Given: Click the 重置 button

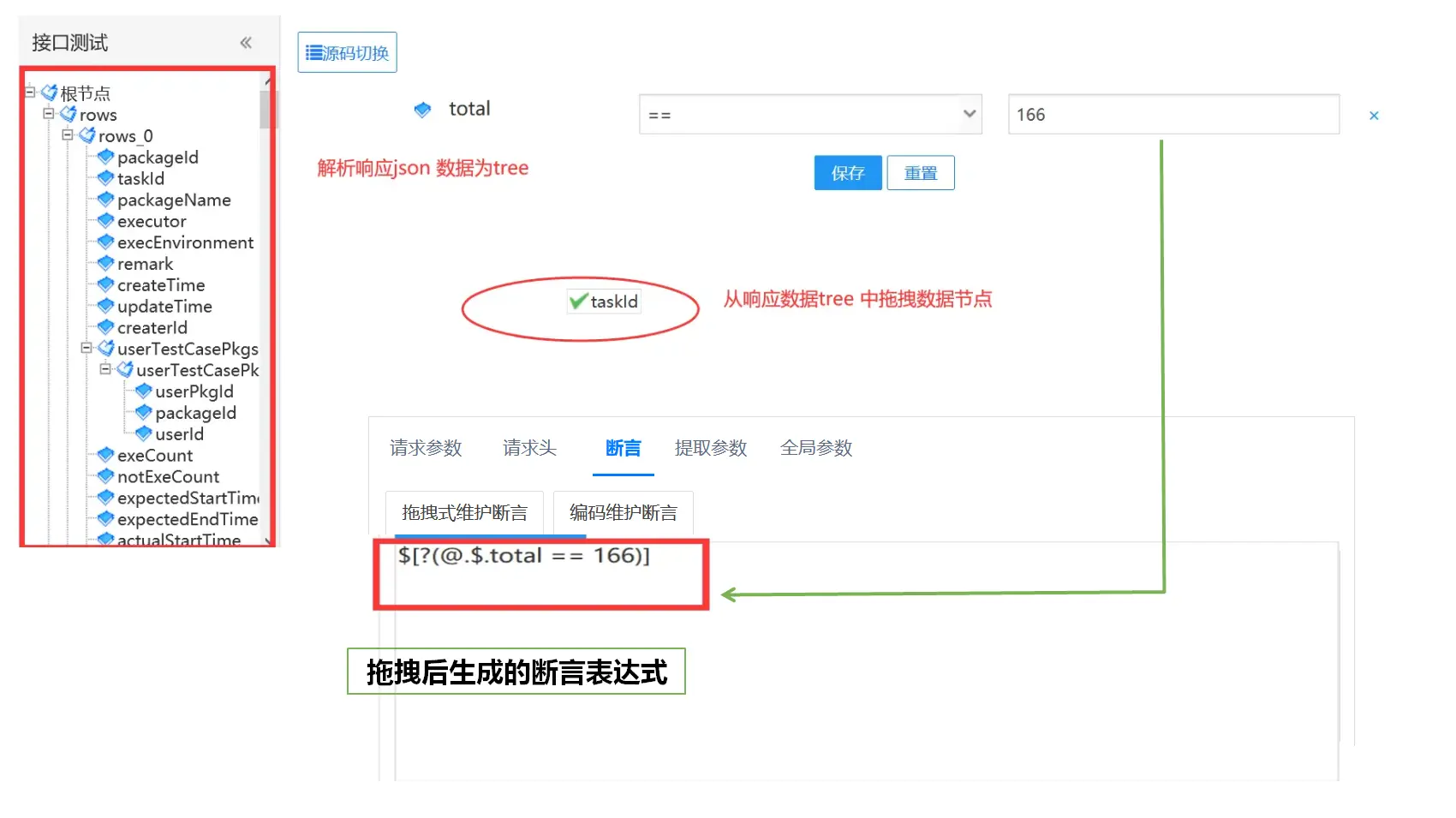Looking at the screenshot, I should coord(921,173).
